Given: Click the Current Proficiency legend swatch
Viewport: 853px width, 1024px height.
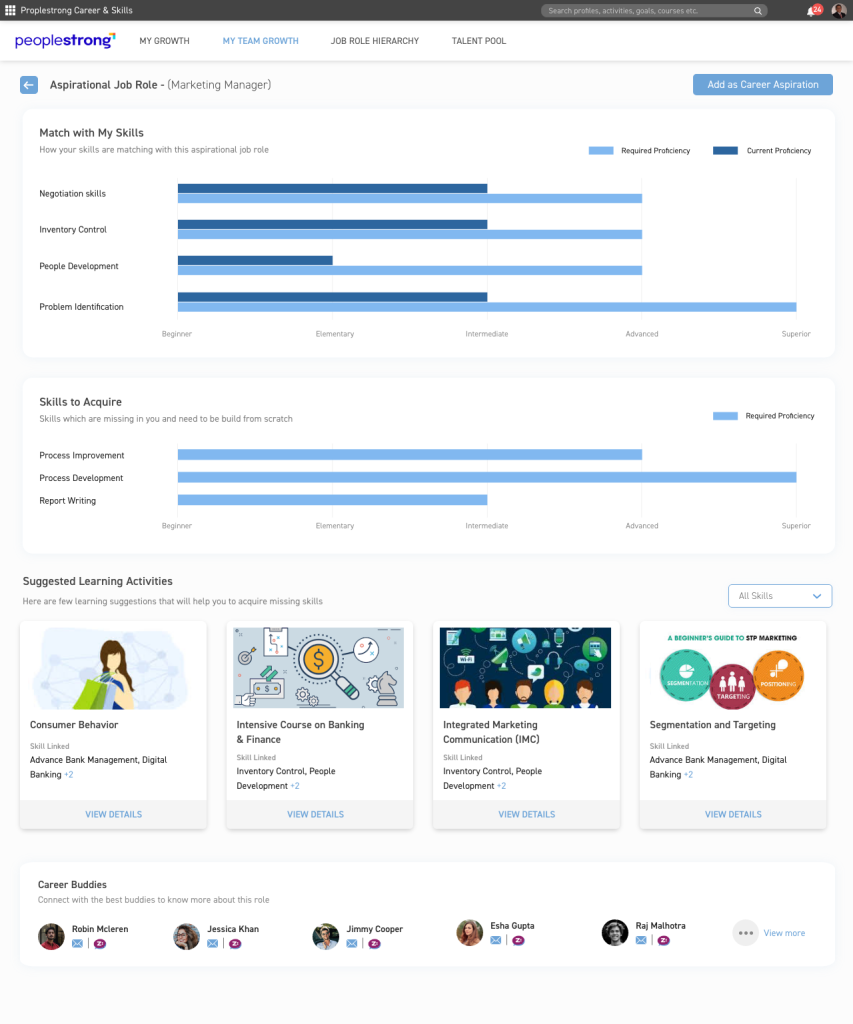Looking at the screenshot, I should tap(725, 151).
